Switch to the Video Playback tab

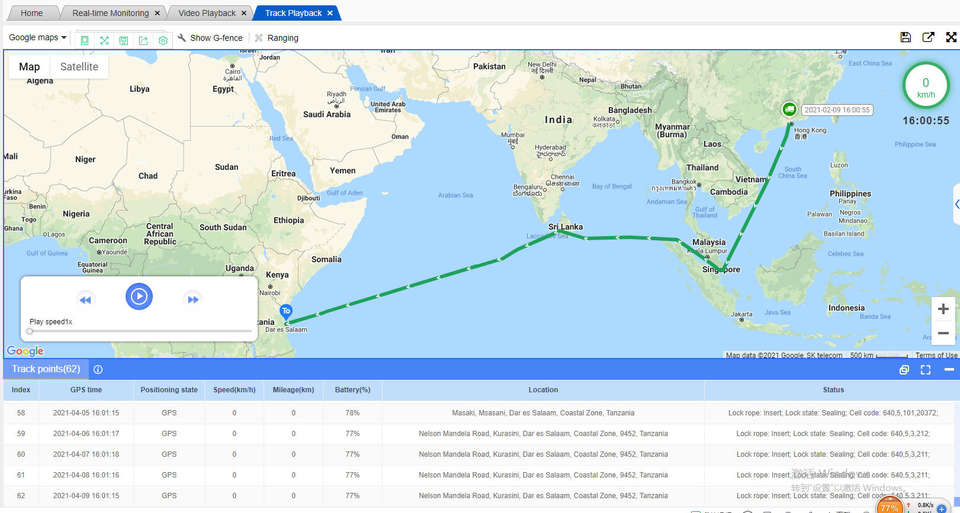point(207,13)
